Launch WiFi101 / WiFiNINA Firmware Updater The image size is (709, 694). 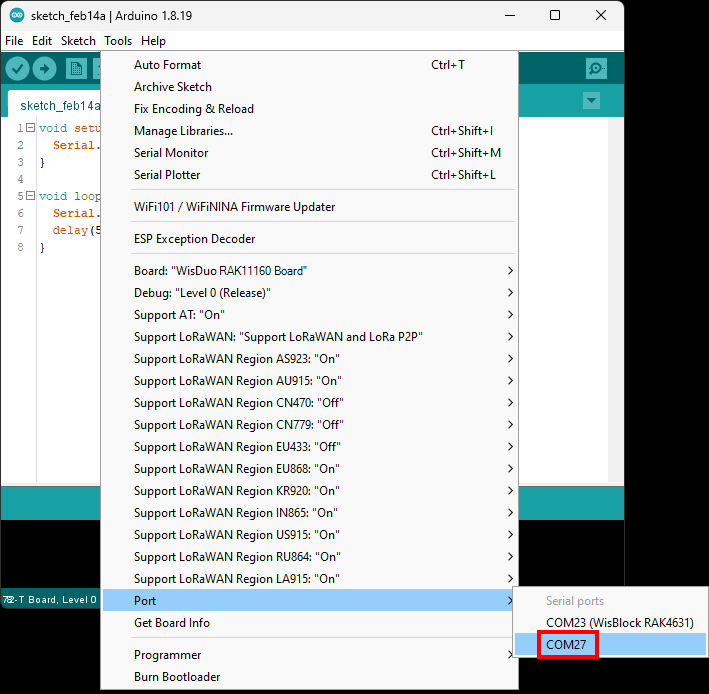pyautogui.click(x=310, y=207)
